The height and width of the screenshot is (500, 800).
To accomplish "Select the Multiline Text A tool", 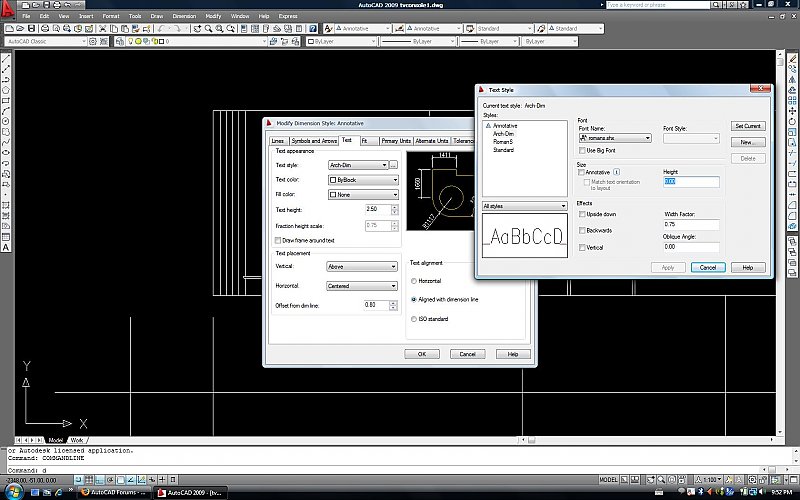I will point(6,247).
